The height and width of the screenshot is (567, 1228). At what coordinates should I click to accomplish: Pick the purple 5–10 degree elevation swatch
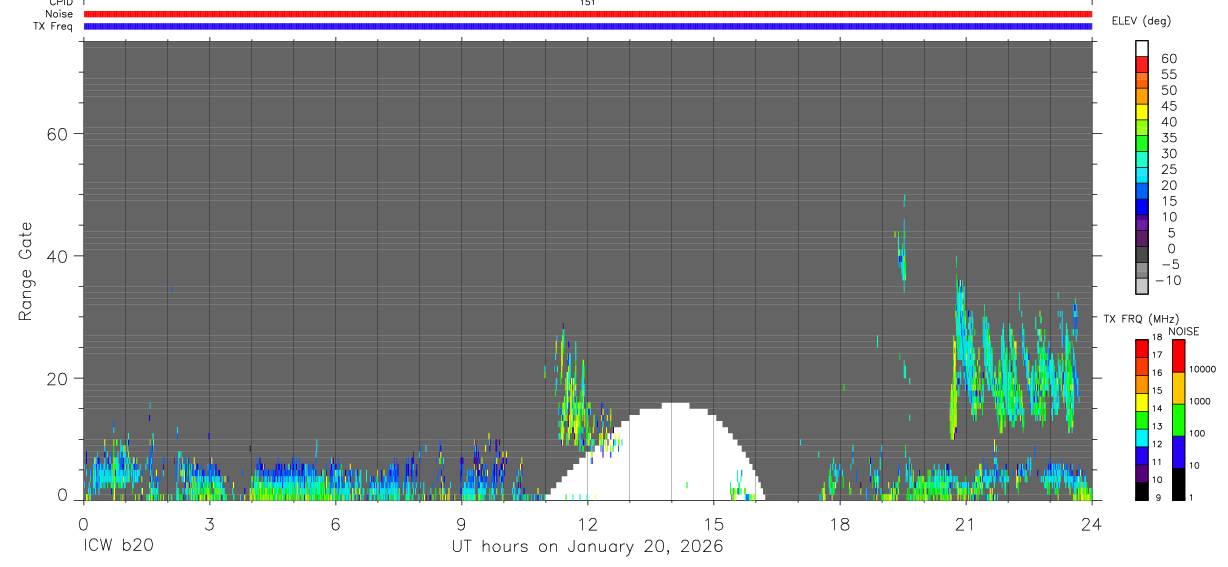[1142, 223]
